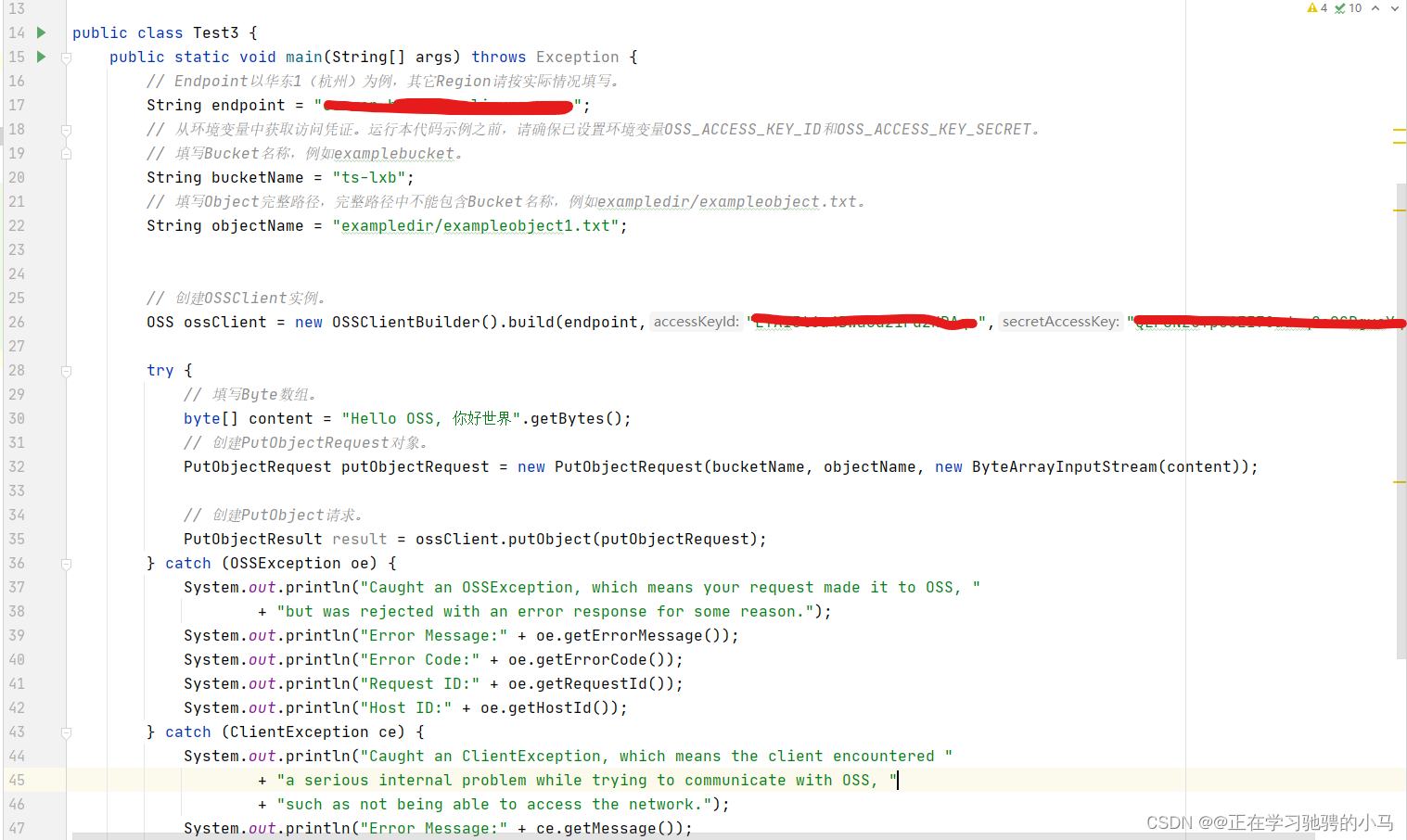Collapse the comment block at line 18
This screenshot has height=840, width=1407.
(x=67, y=130)
